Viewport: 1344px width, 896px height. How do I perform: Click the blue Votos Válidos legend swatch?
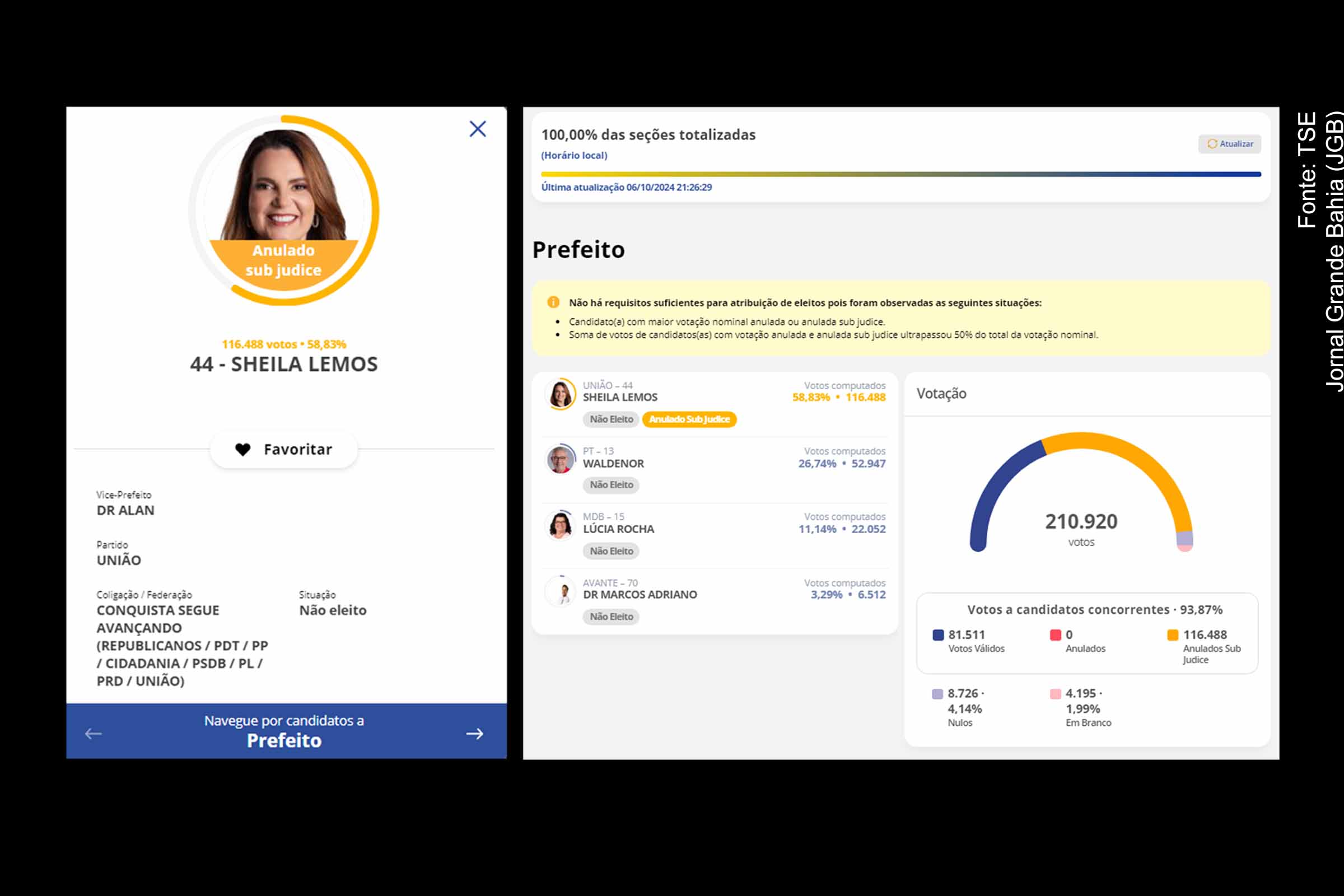[937, 635]
